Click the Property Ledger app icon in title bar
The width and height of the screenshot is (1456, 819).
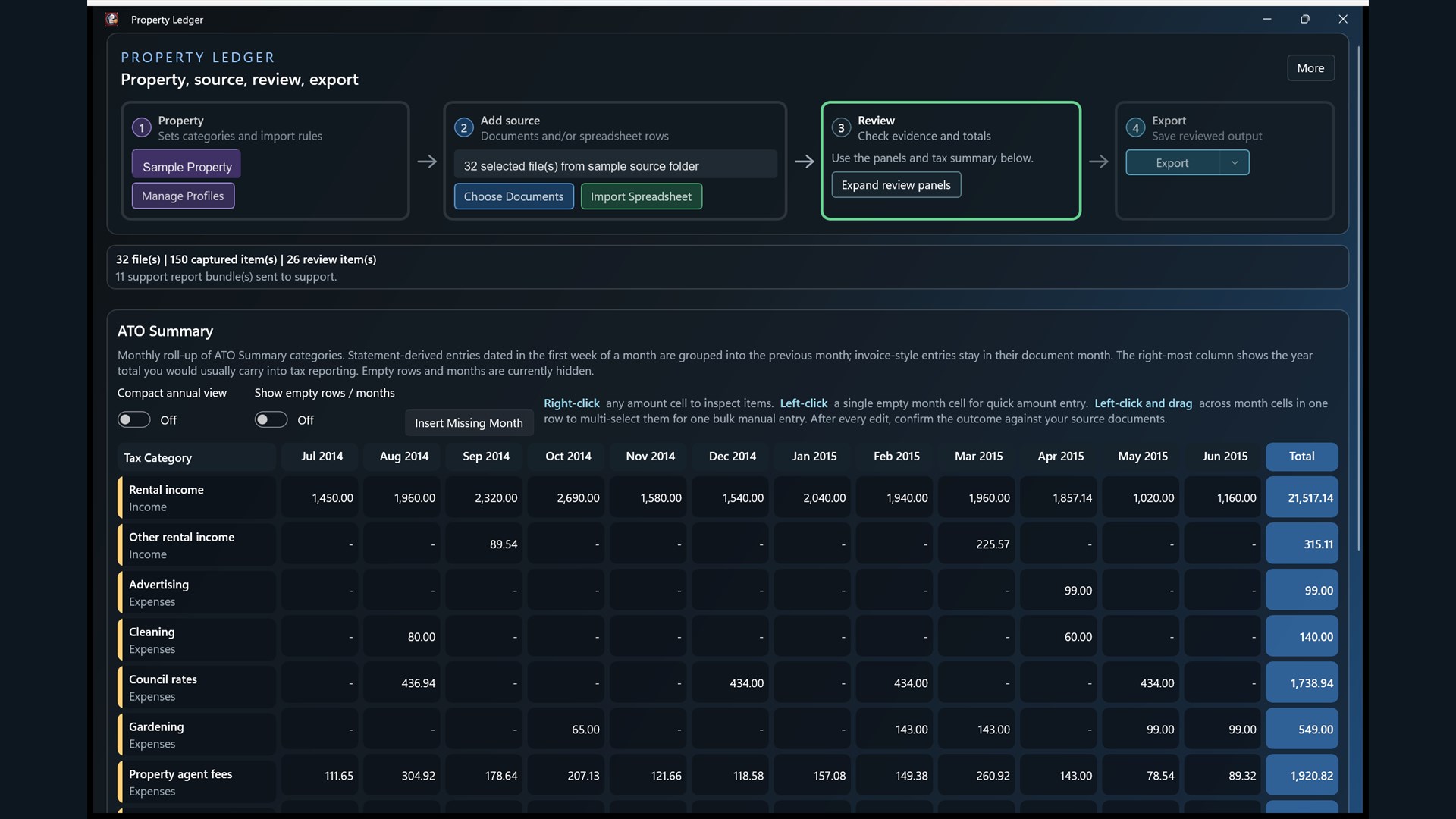pyautogui.click(x=111, y=20)
